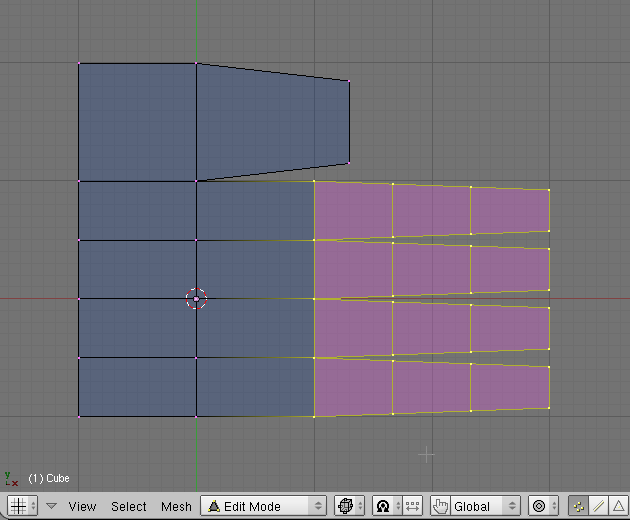This screenshot has height=520, width=630.
Task: Open the Edit Mode dropdown
Action: tap(263, 506)
